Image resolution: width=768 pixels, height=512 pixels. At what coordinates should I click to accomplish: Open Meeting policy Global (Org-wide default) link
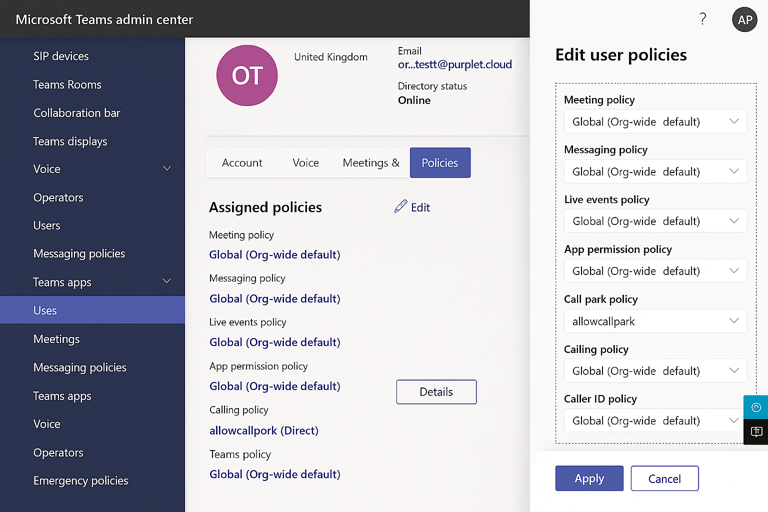pyautogui.click(x=274, y=255)
